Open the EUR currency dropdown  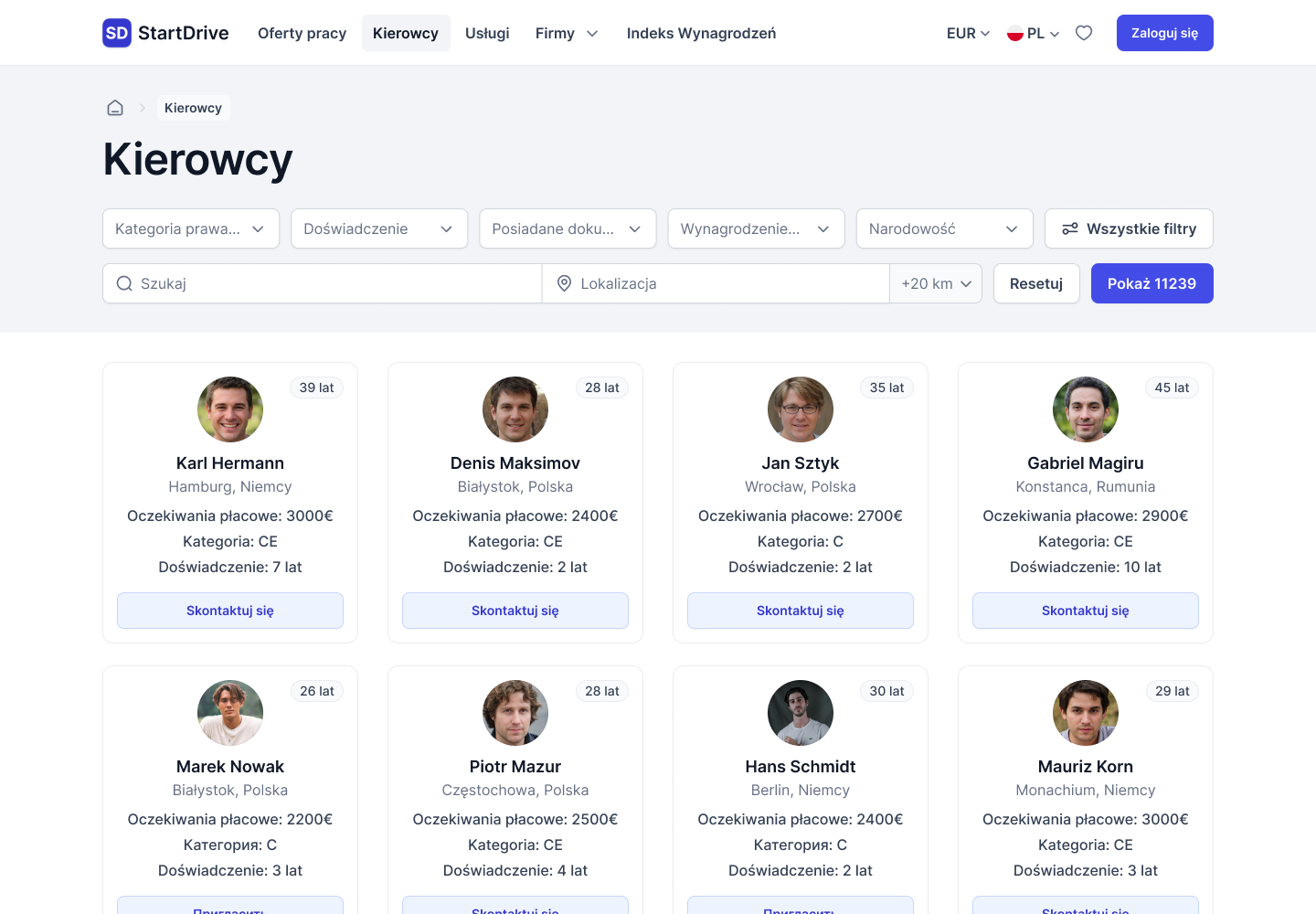pyautogui.click(x=965, y=32)
